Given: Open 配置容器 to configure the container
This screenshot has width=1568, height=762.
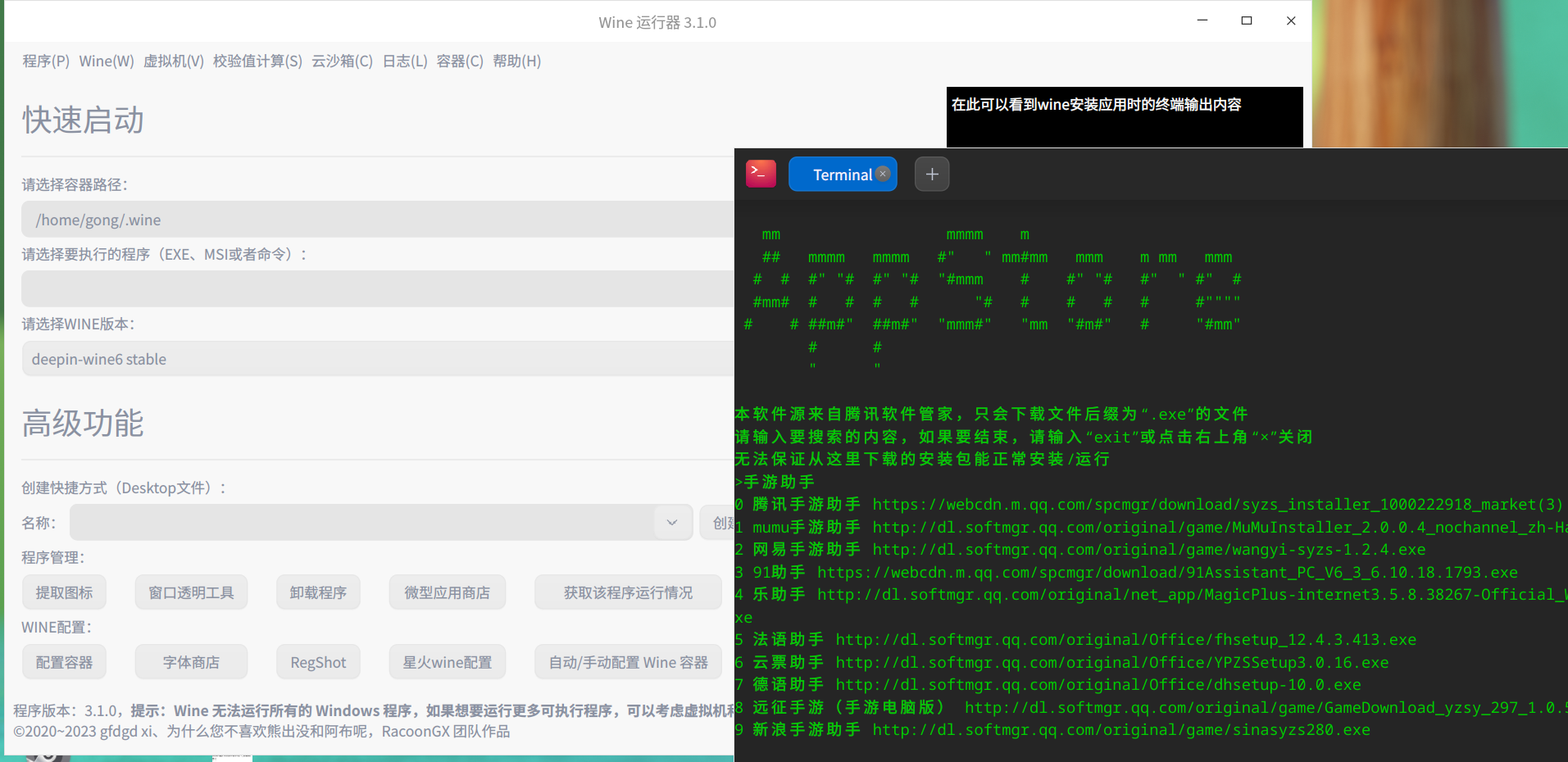Looking at the screenshot, I should coord(64,661).
